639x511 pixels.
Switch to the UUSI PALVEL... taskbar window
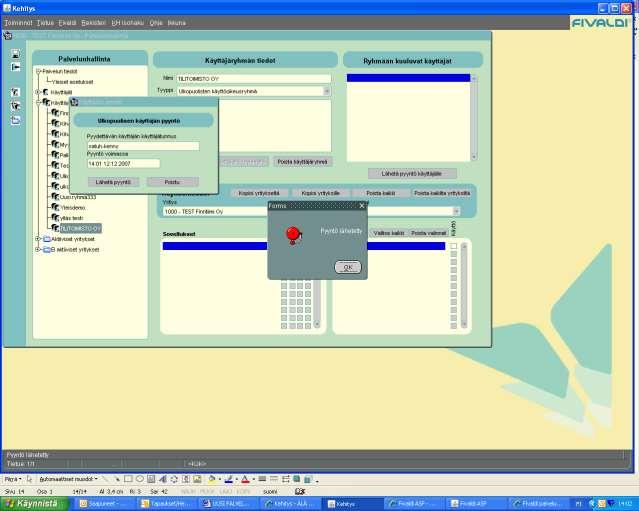tap(229, 504)
